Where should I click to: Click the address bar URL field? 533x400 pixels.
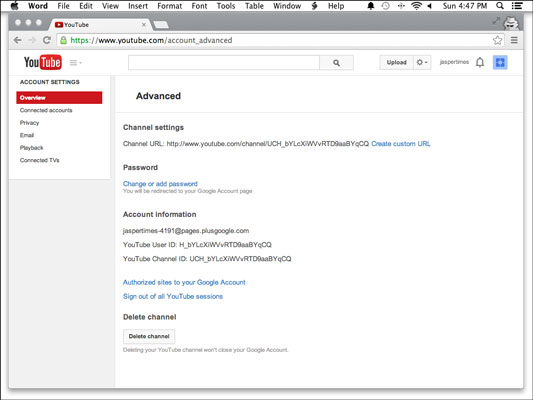[x=279, y=40]
